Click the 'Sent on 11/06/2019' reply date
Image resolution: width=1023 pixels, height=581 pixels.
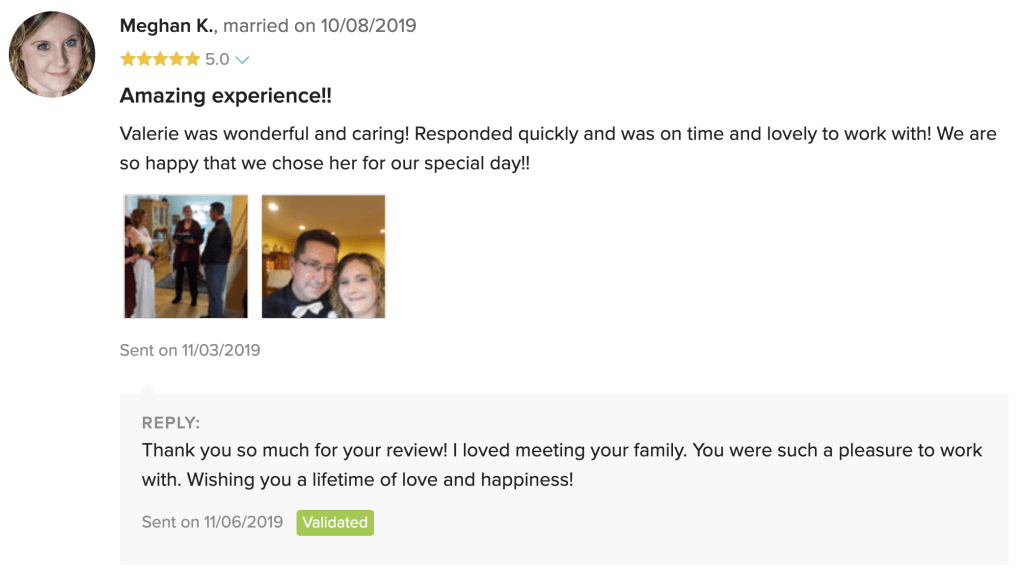click(x=213, y=523)
